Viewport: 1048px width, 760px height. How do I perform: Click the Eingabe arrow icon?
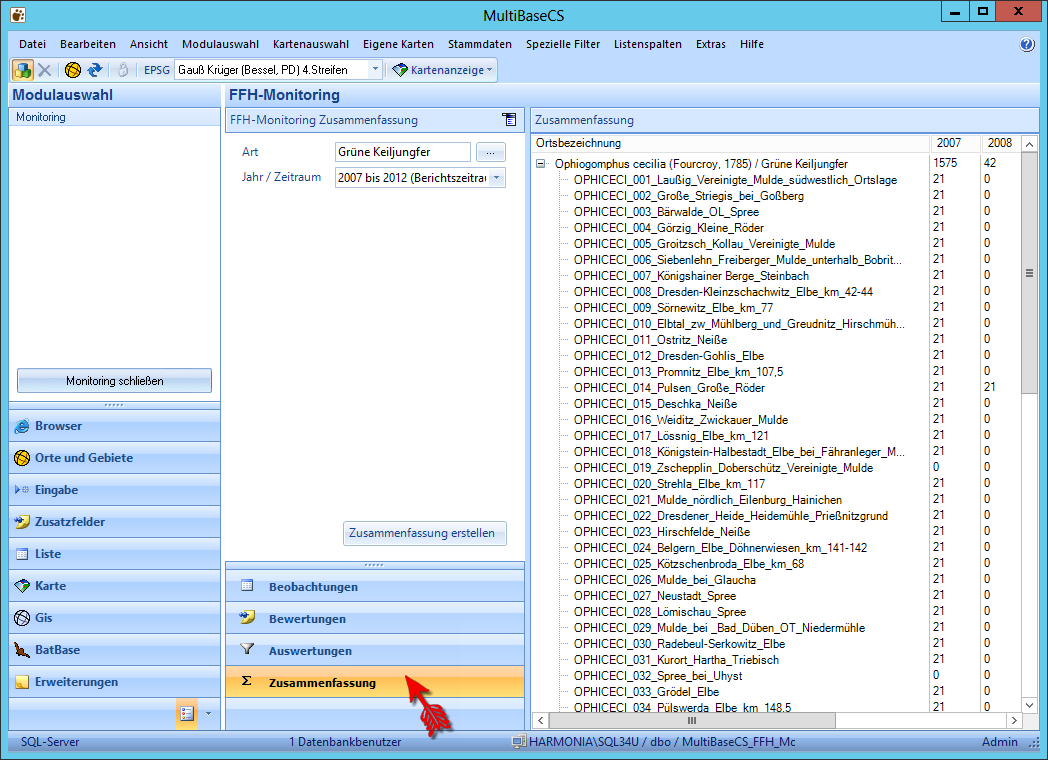(22, 490)
